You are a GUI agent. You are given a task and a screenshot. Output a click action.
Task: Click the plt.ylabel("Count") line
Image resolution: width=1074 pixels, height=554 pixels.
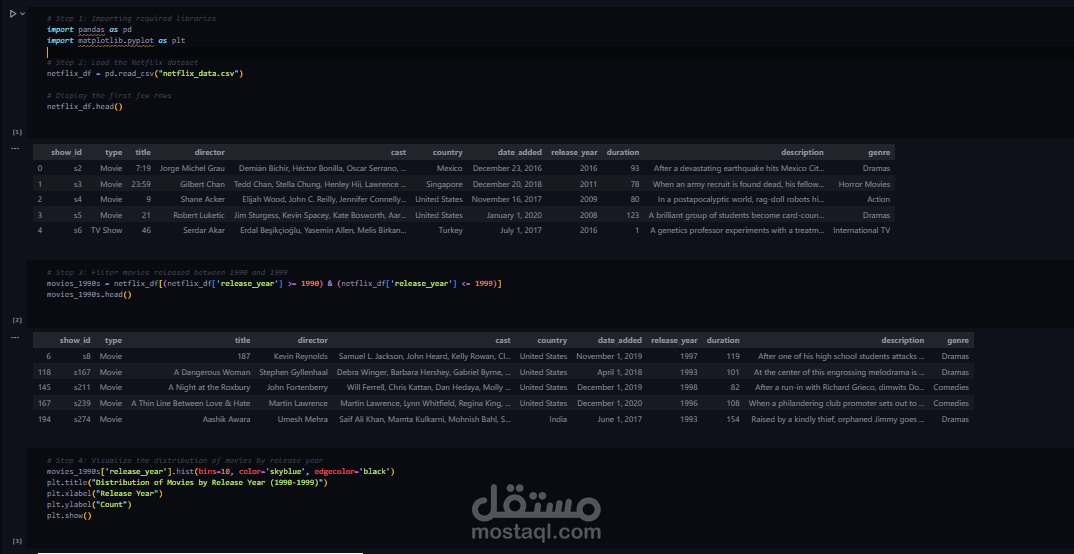[89, 505]
